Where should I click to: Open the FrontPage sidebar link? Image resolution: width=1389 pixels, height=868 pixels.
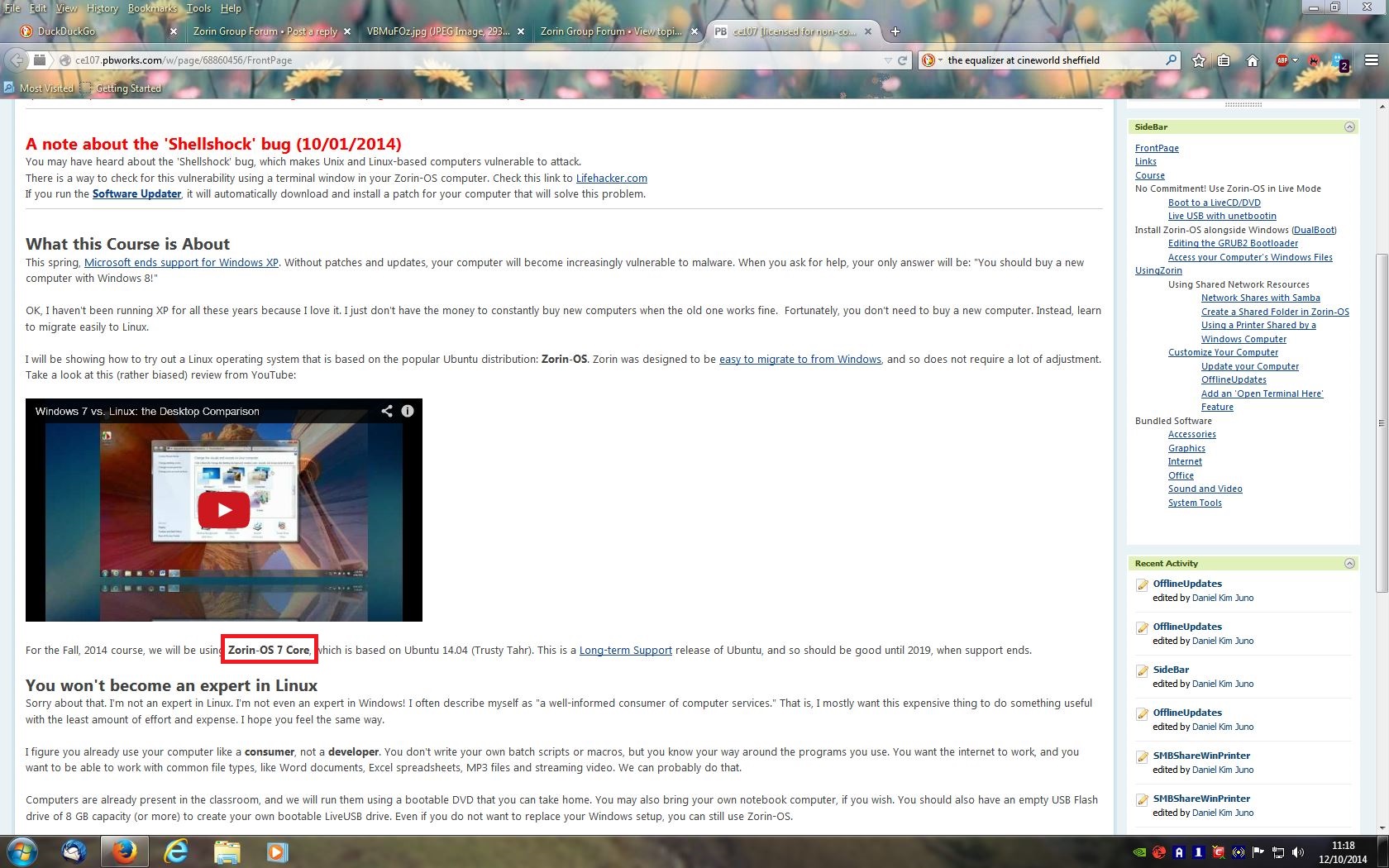click(x=1157, y=149)
